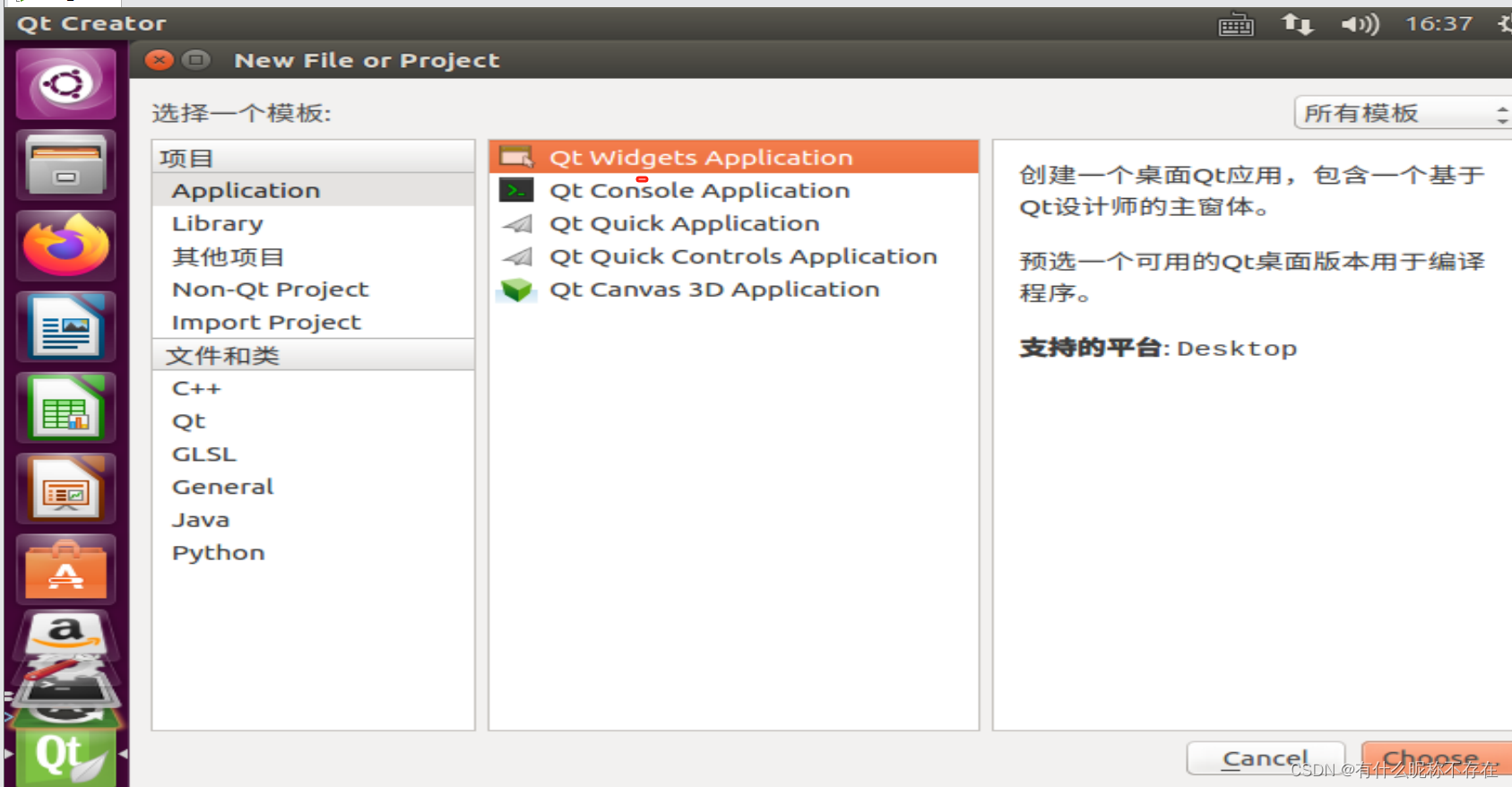Open the 所有模板 template filter dropdown
The width and height of the screenshot is (1512, 787).
[1400, 113]
